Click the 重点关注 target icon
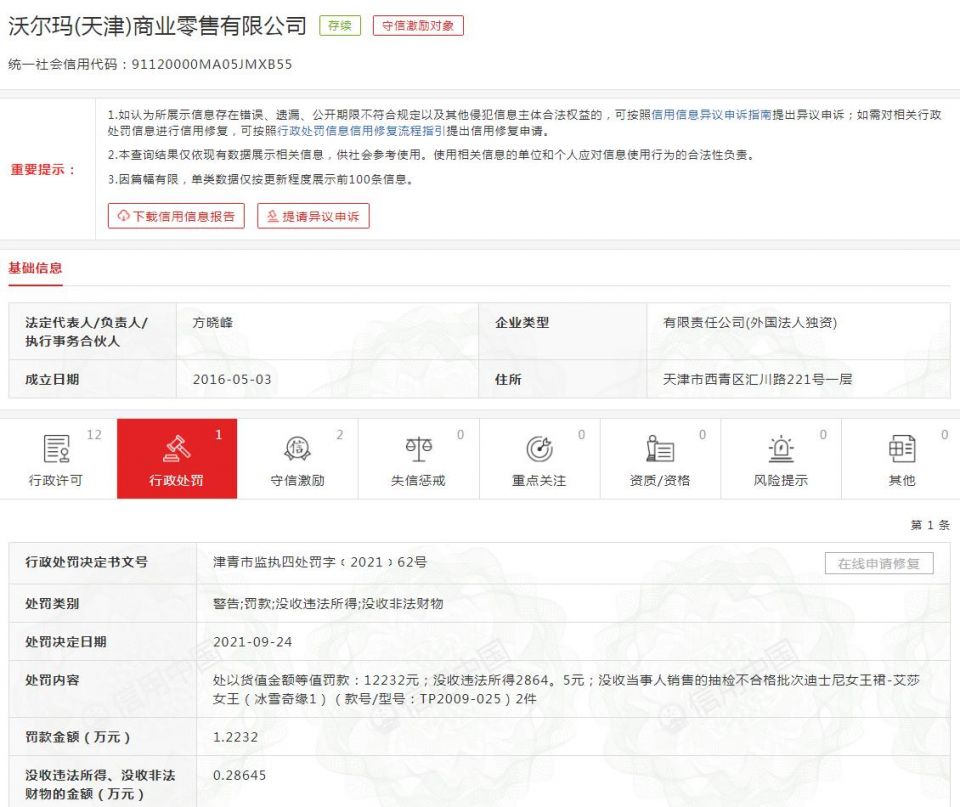This screenshot has width=960, height=807. (539, 449)
